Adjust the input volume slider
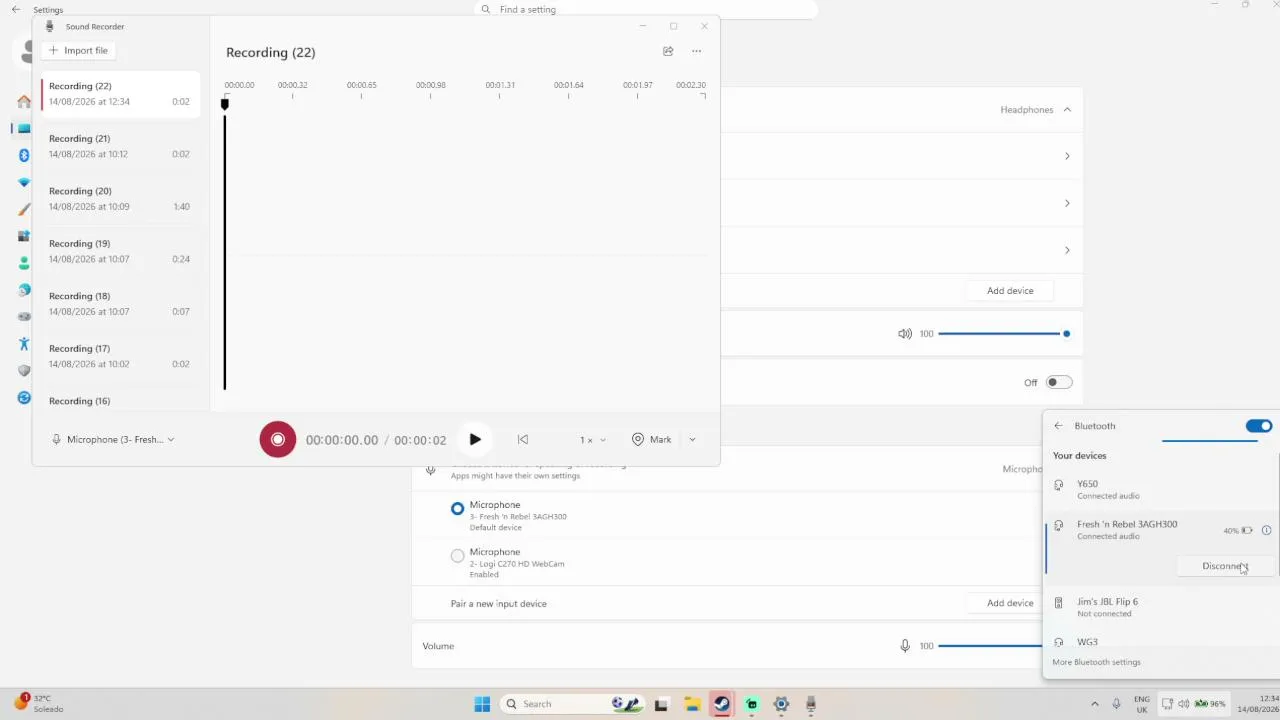Image resolution: width=1280 pixels, height=720 pixels. point(990,646)
